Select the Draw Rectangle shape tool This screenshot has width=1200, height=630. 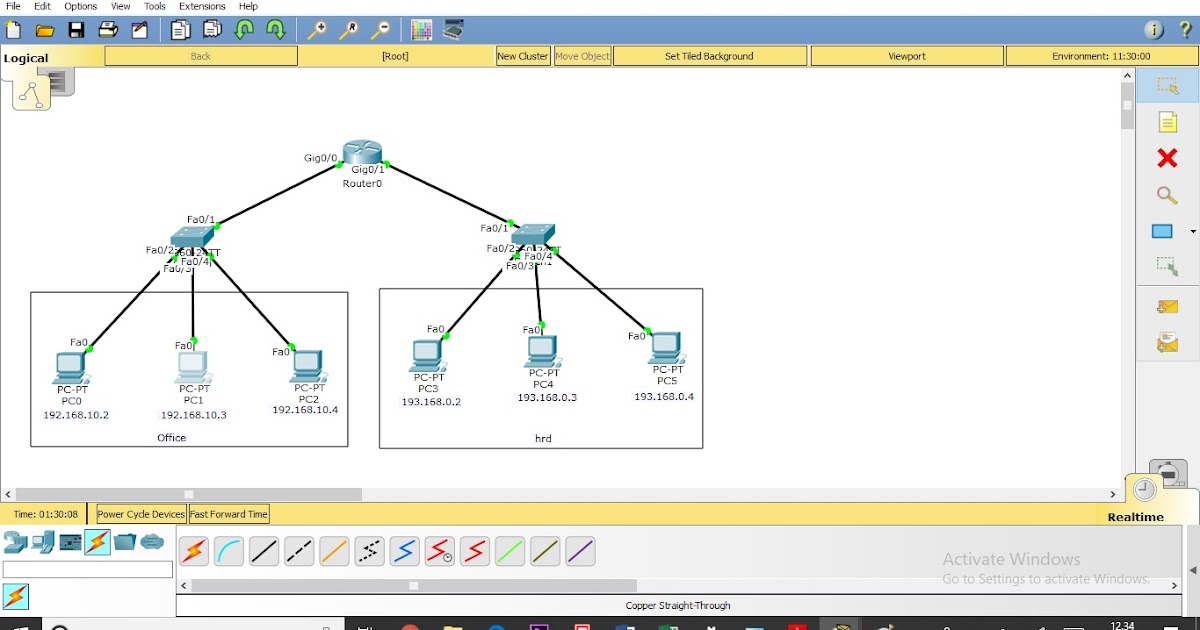click(1162, 230)
